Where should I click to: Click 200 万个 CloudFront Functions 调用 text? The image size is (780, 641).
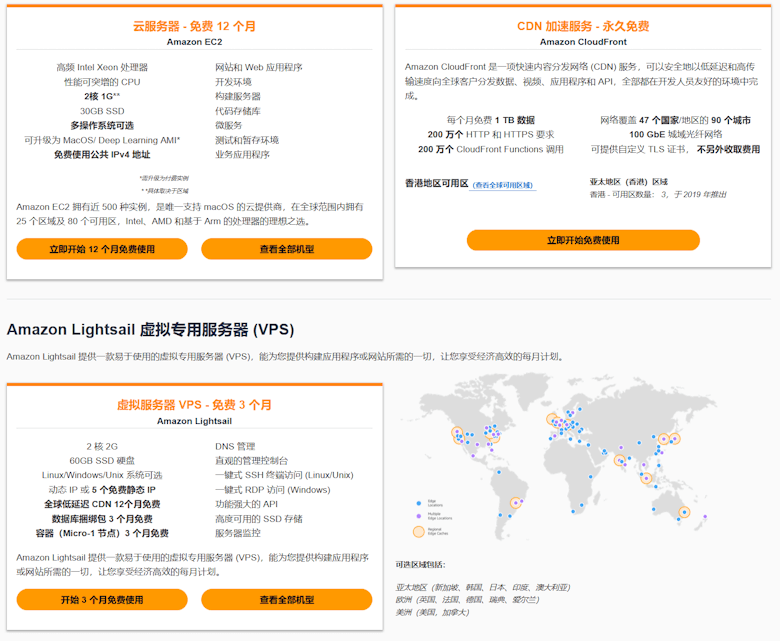pyautogui.click(x=490, y=149)
